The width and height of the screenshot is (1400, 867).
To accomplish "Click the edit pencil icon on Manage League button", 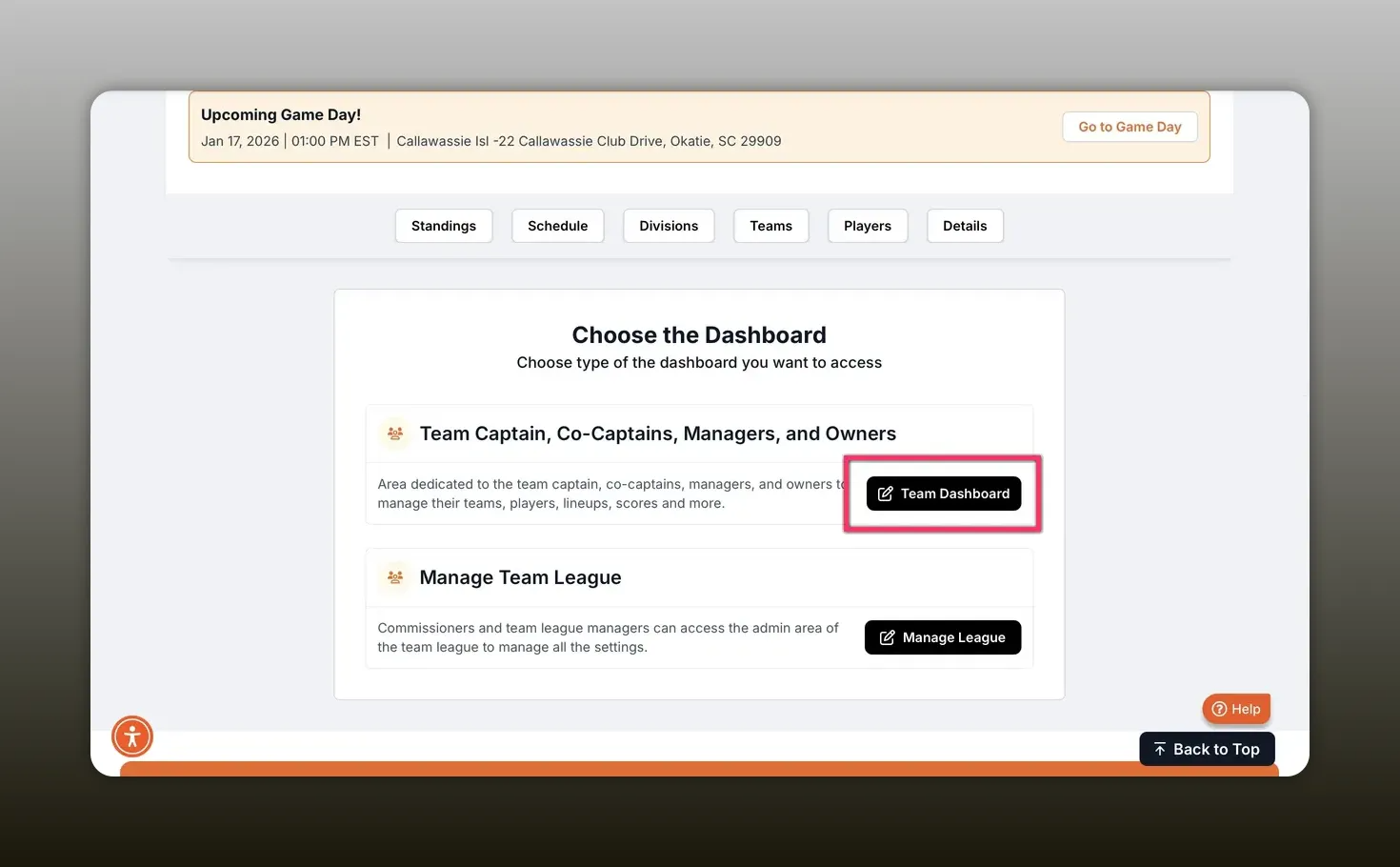I will tap(887, 637).
